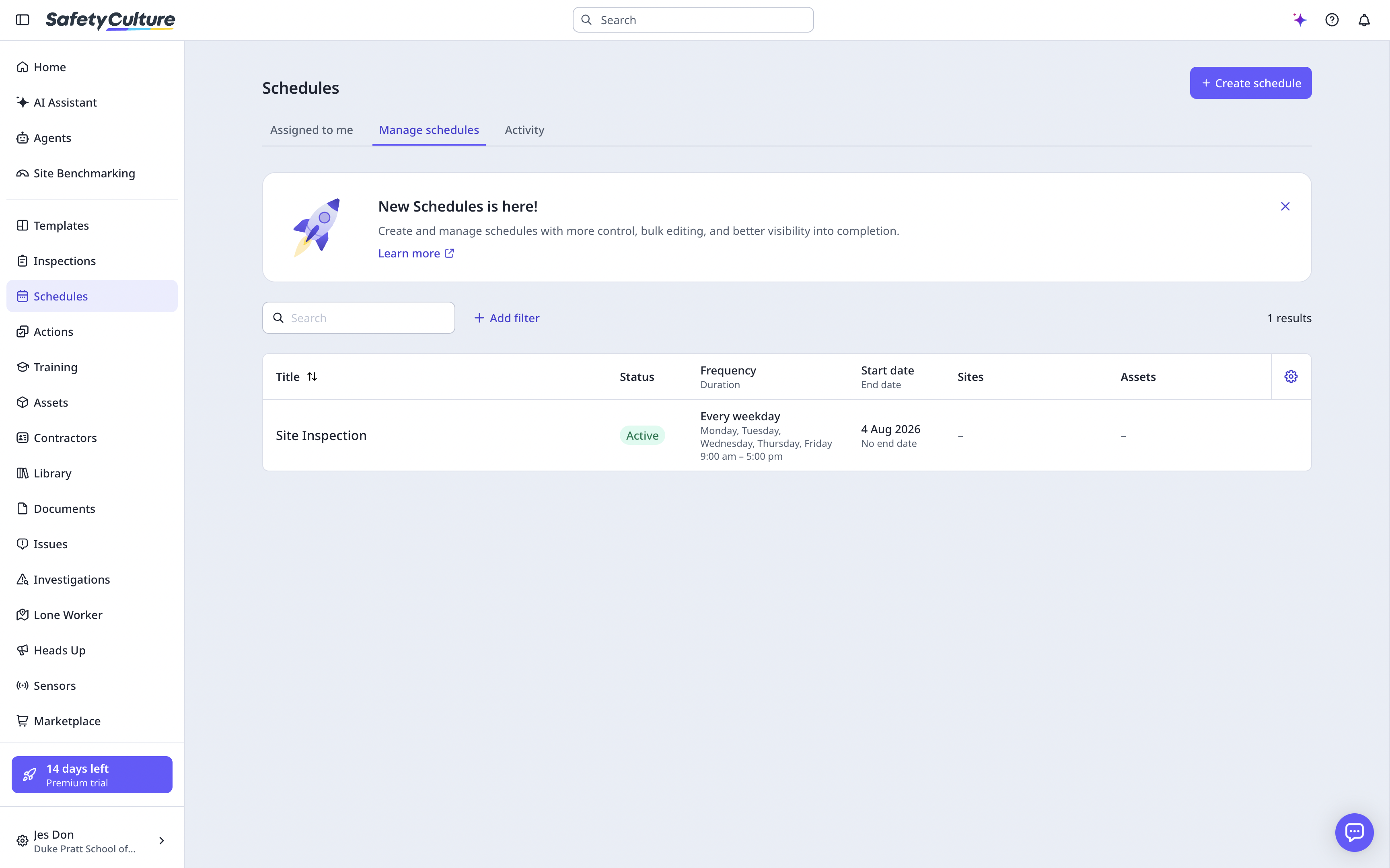This screenshot has width=1390, height=868.
Task: Click the Training graduation cap icon
Action: click(23, 367)
